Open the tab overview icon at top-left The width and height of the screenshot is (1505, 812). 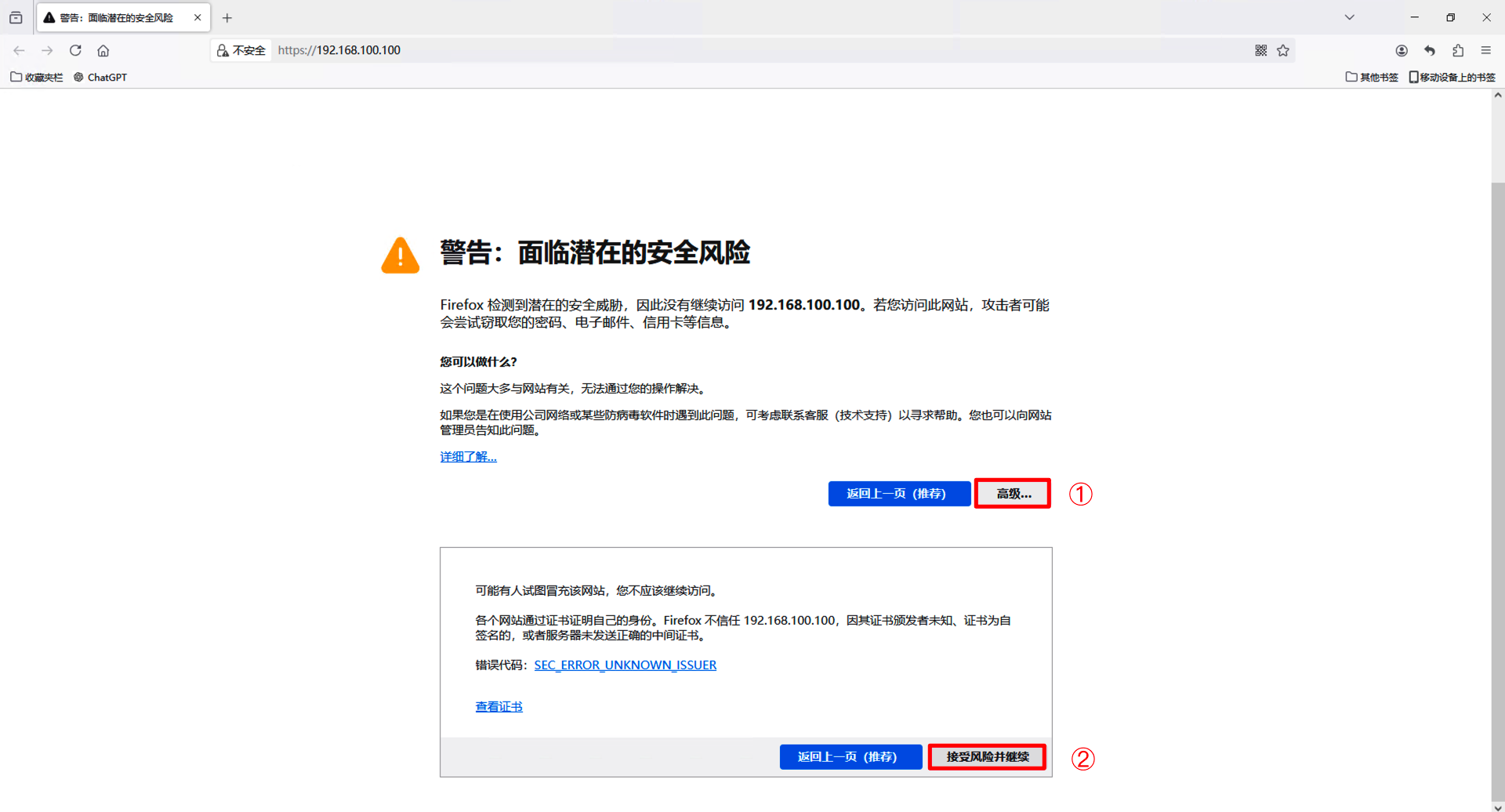click(16, 17)
